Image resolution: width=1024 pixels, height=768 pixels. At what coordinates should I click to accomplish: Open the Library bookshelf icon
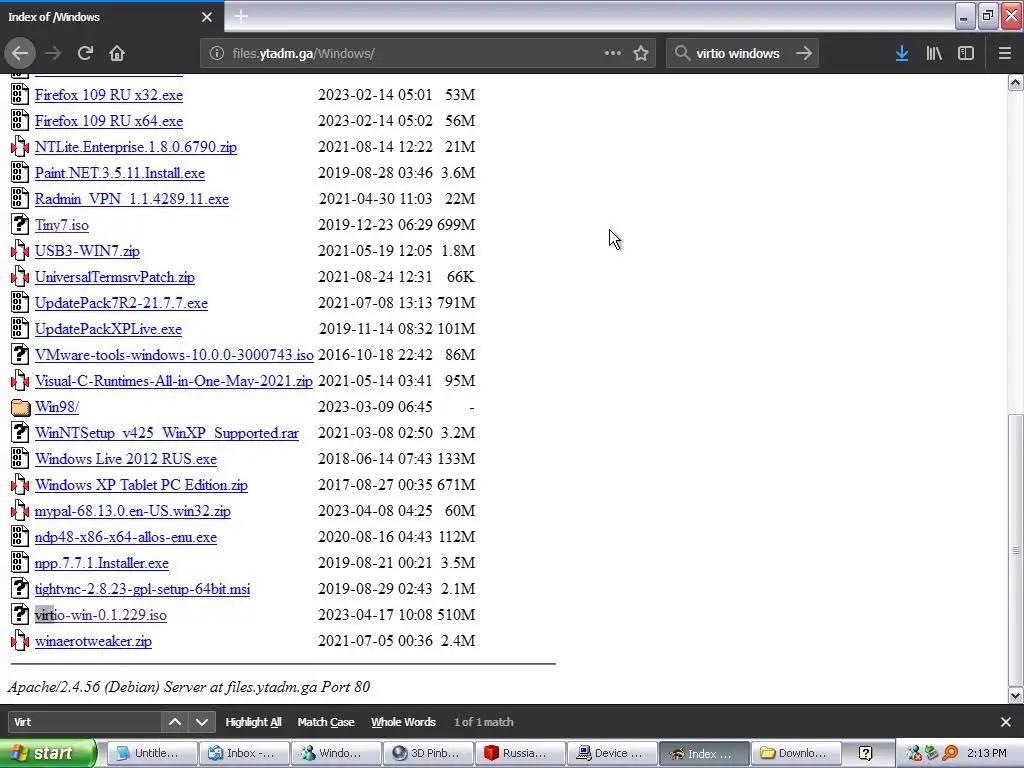pyautogui.click(x=934, y=54)
